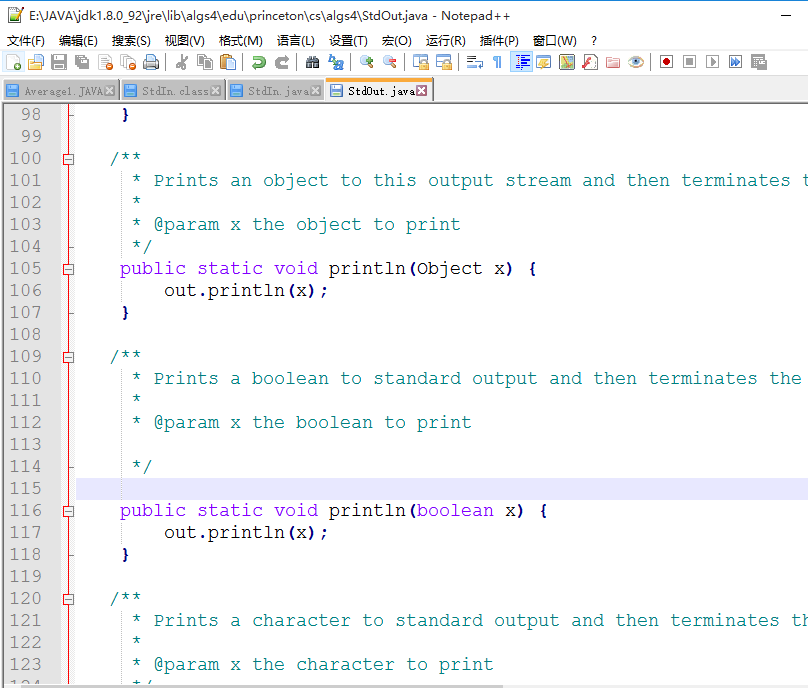The height and width of the screenshot is (688, 808).
Task: Show the Document Map panel icon
Action: point(567,62)
